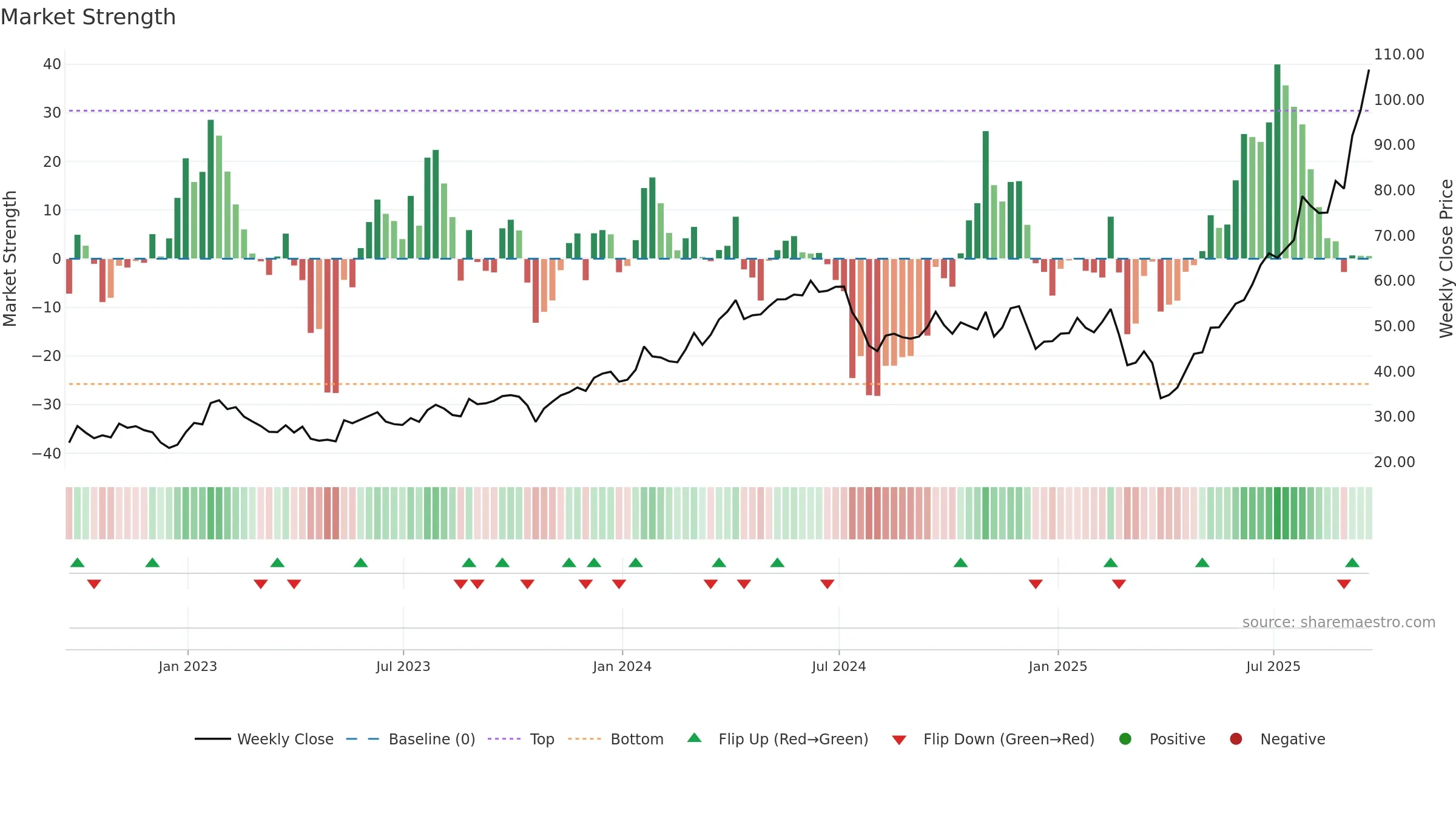Click the Jul 2023 axis label

click(x=403, y=666)
